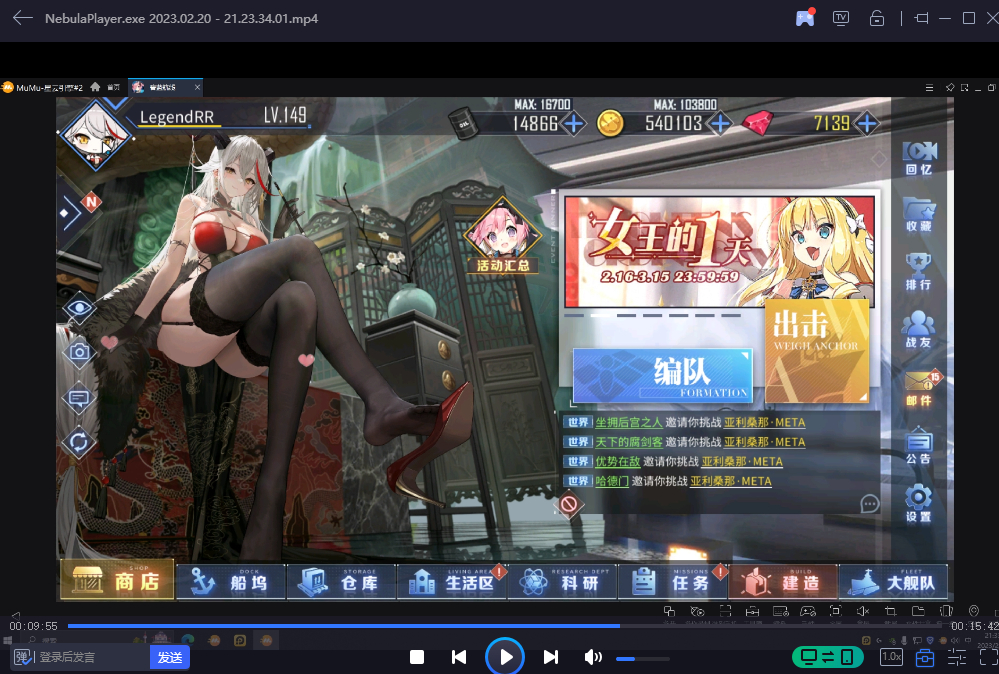This screenshot has height=674, width=999.
Task: Open the 科研 research menu
Action: point(562,582)
